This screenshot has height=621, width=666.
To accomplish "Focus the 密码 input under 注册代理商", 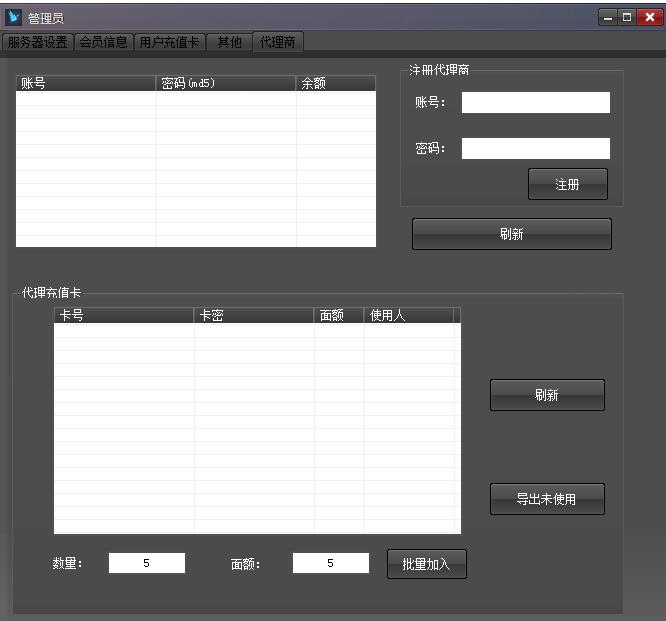I will [536, 148].
